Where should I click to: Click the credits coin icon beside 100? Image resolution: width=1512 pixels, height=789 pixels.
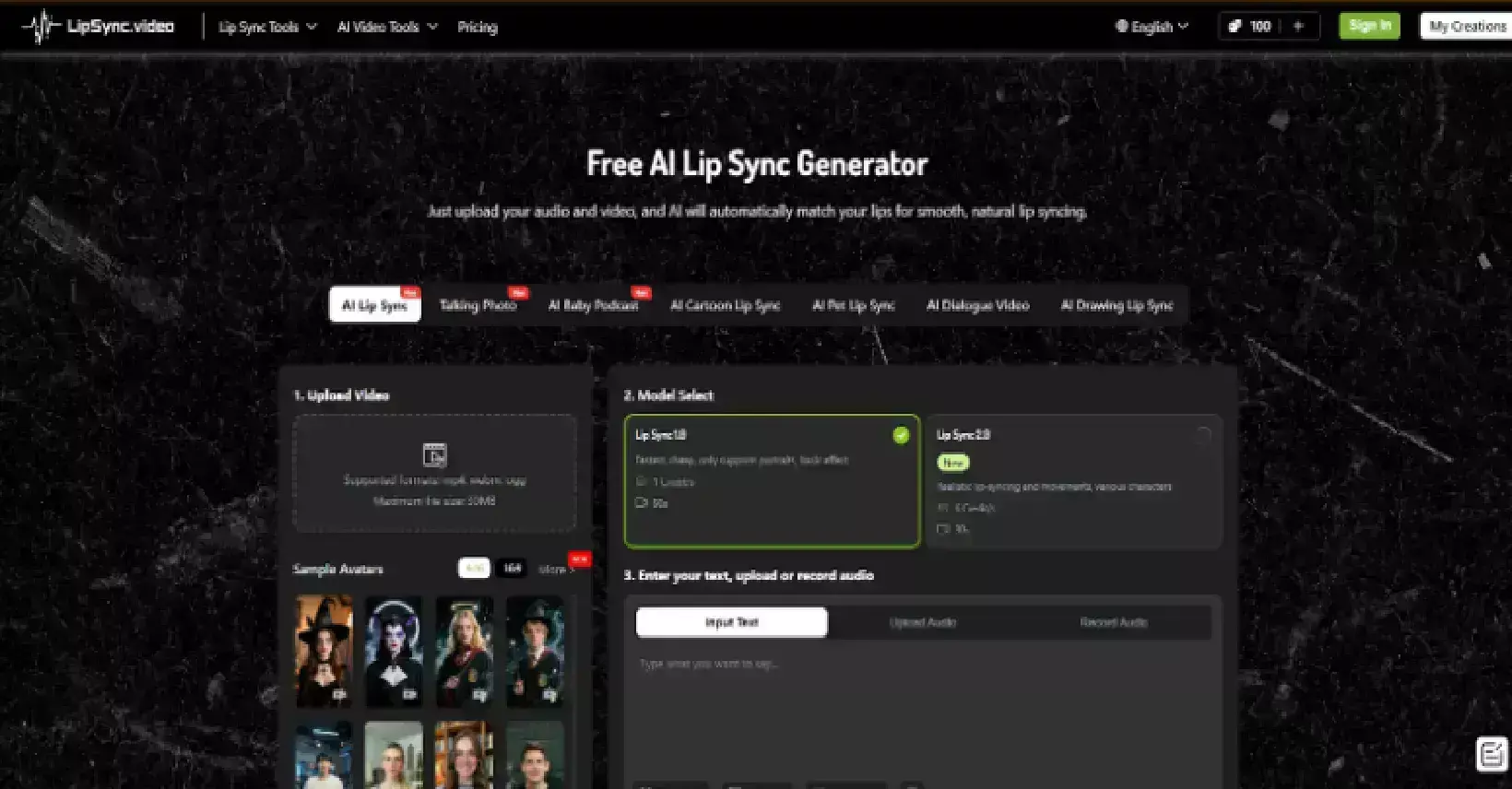[x=1235, y=26]
